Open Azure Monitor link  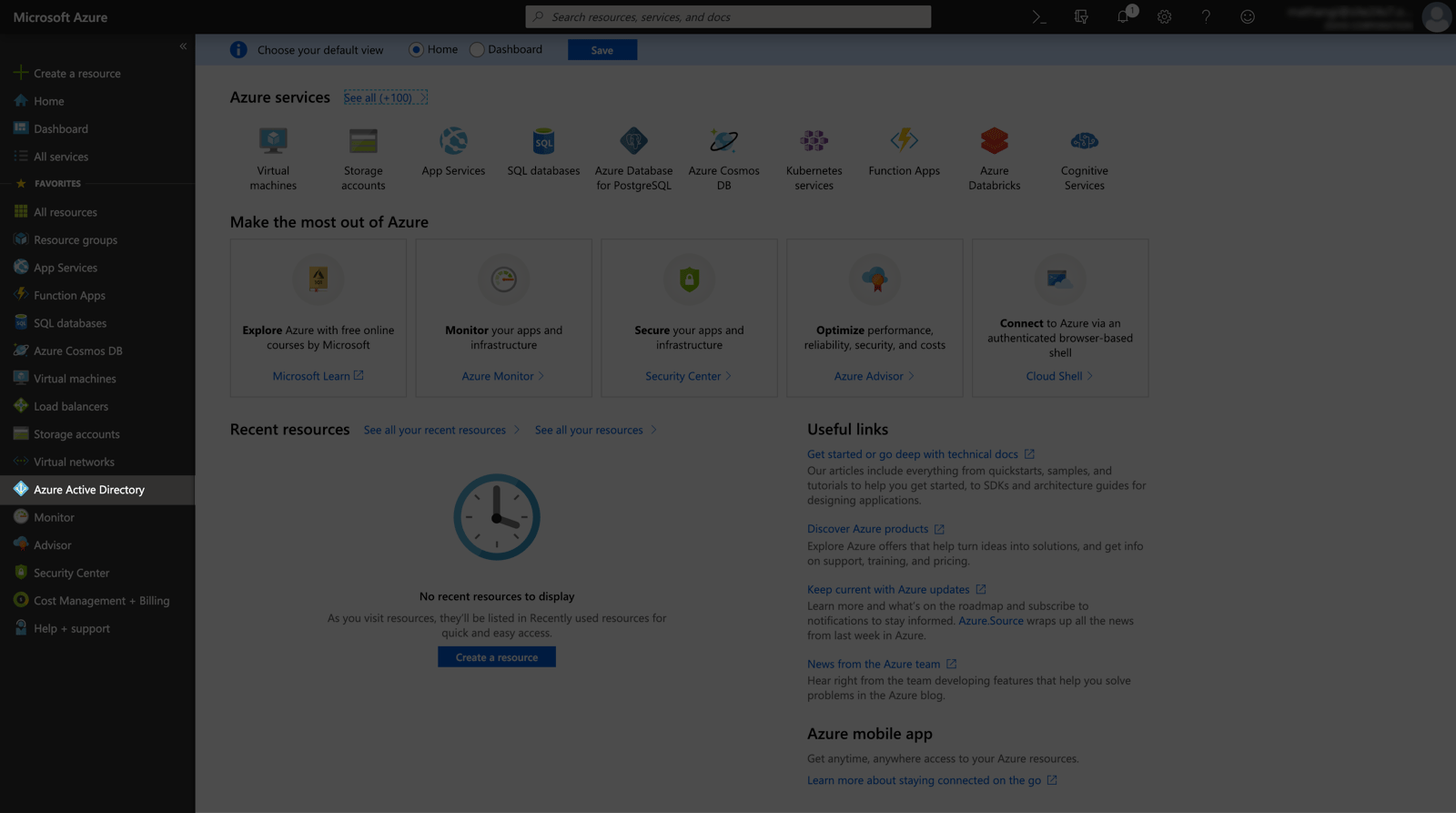pyautogui.click(x=503, y=376)
